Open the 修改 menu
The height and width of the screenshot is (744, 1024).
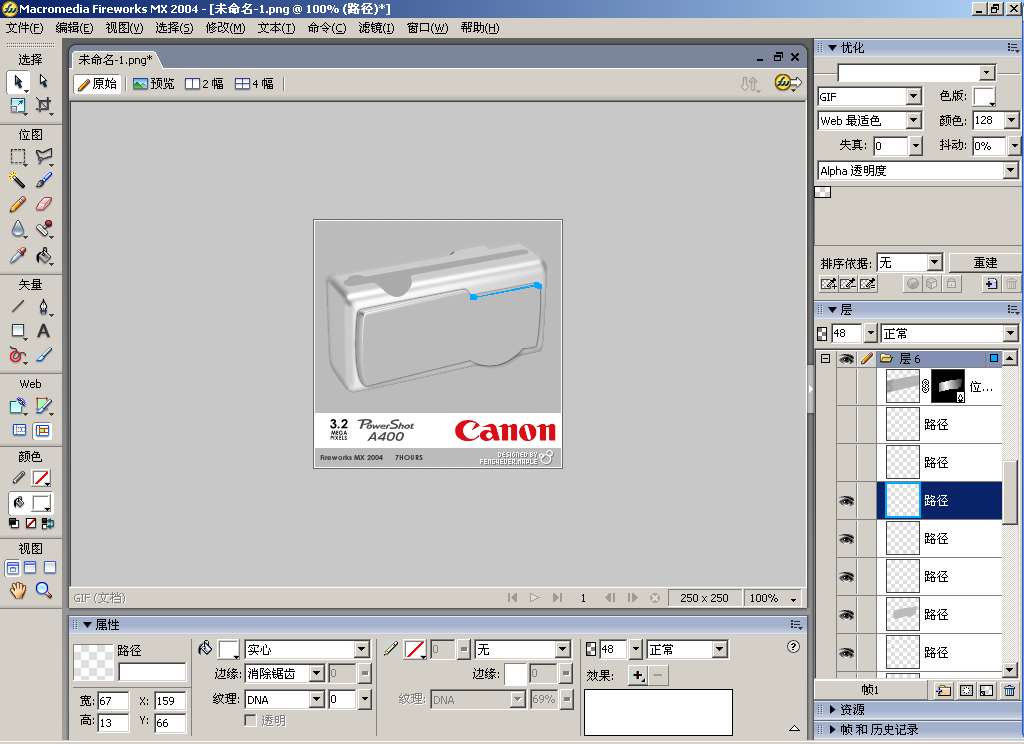point(225,27)
